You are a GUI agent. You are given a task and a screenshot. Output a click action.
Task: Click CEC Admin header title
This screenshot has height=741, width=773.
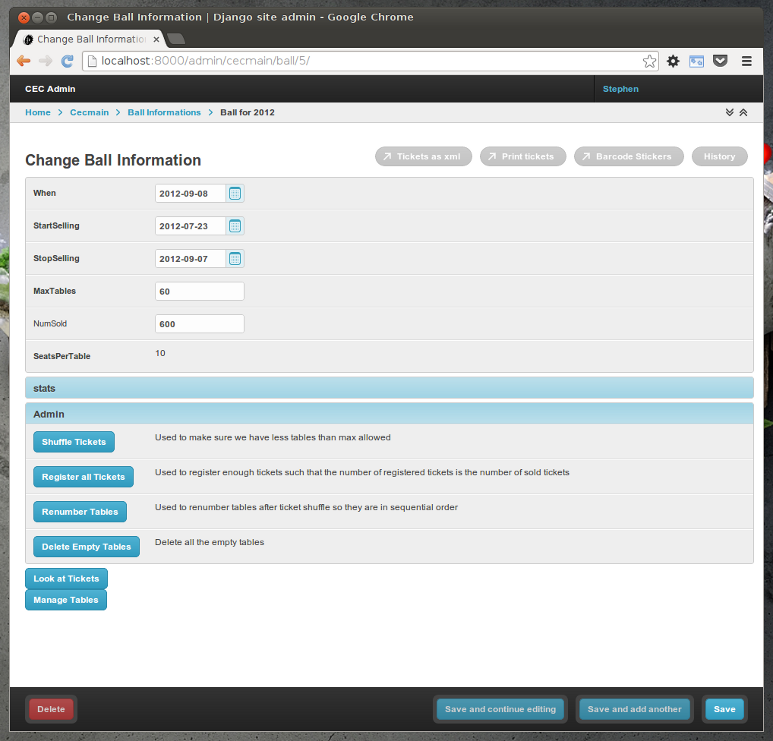pos(50,89)
